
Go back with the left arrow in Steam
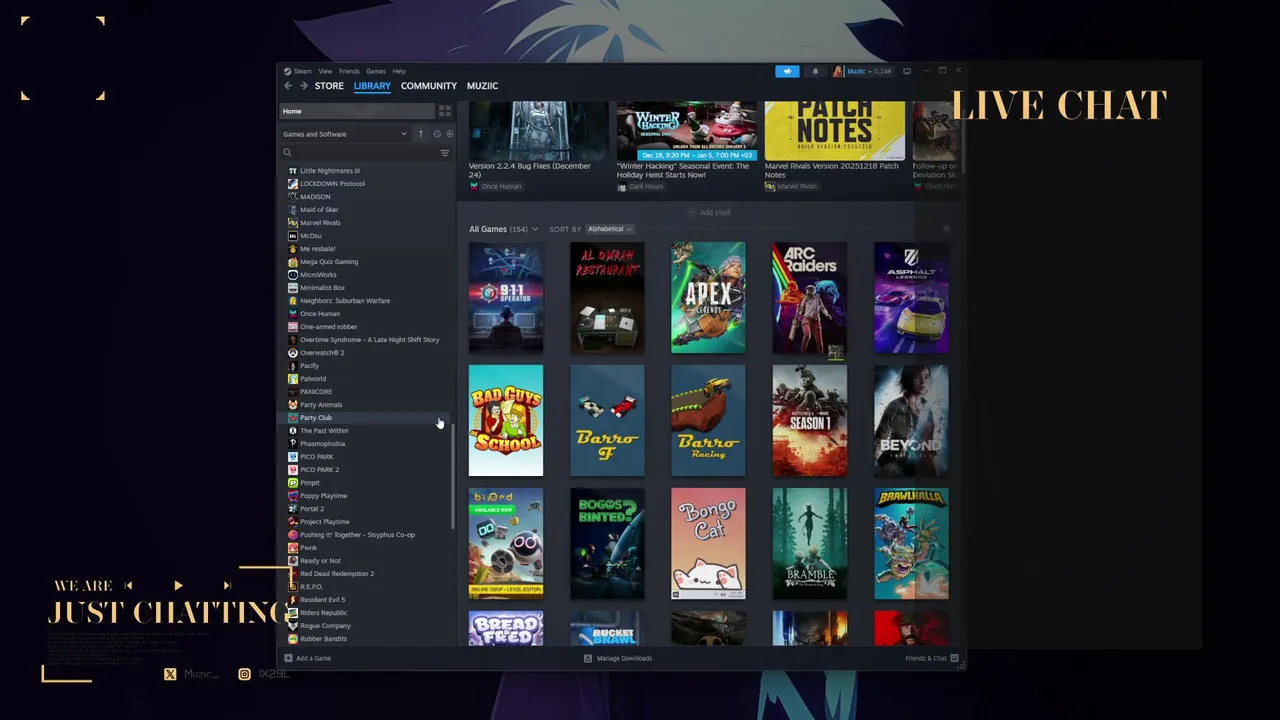[288, 86]
